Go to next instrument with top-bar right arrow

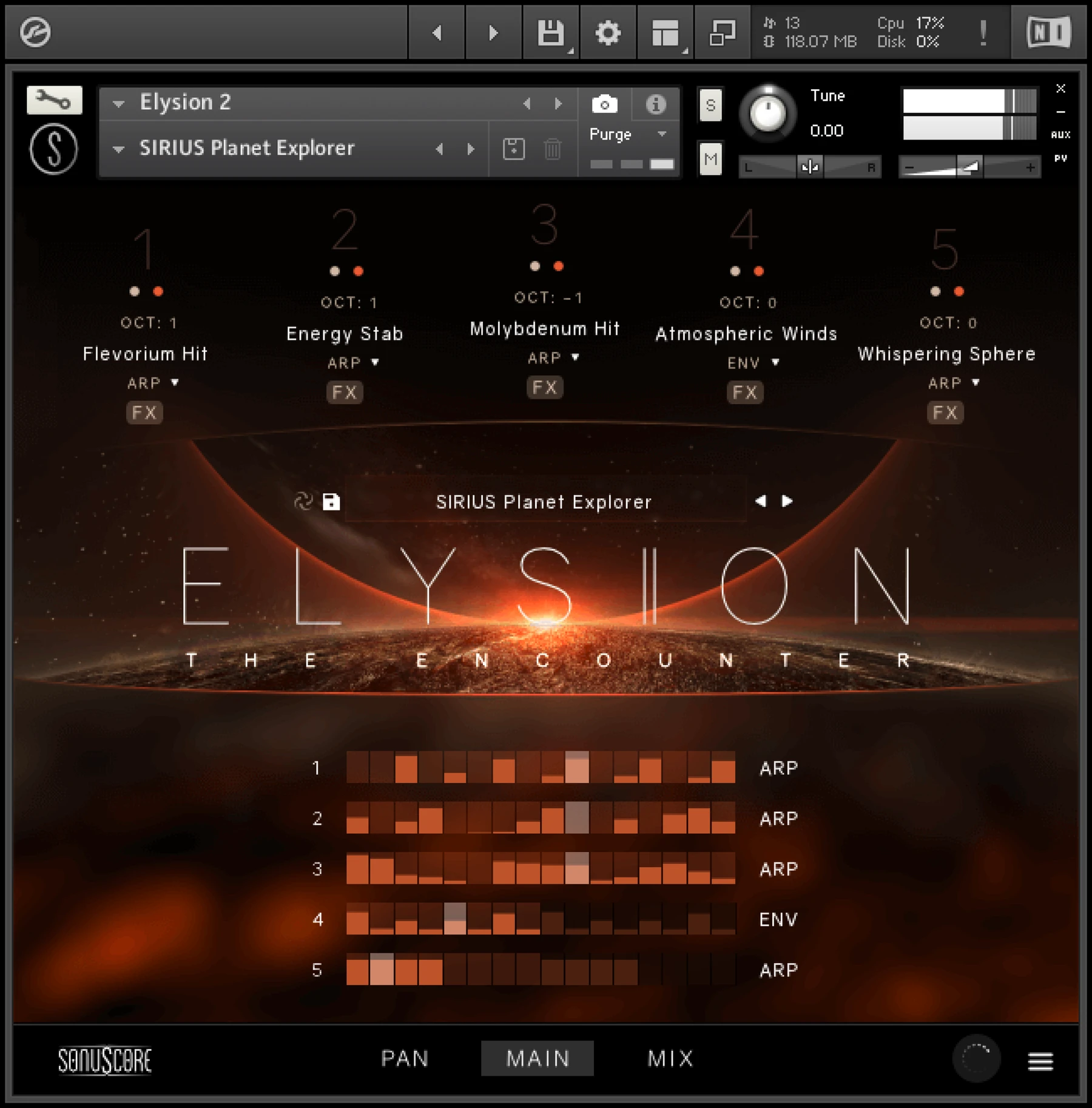point(493,32)
